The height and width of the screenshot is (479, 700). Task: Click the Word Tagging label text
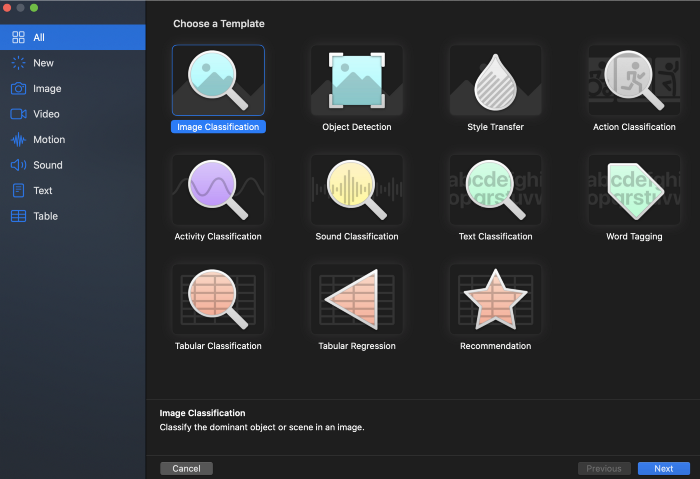point(634,237)
